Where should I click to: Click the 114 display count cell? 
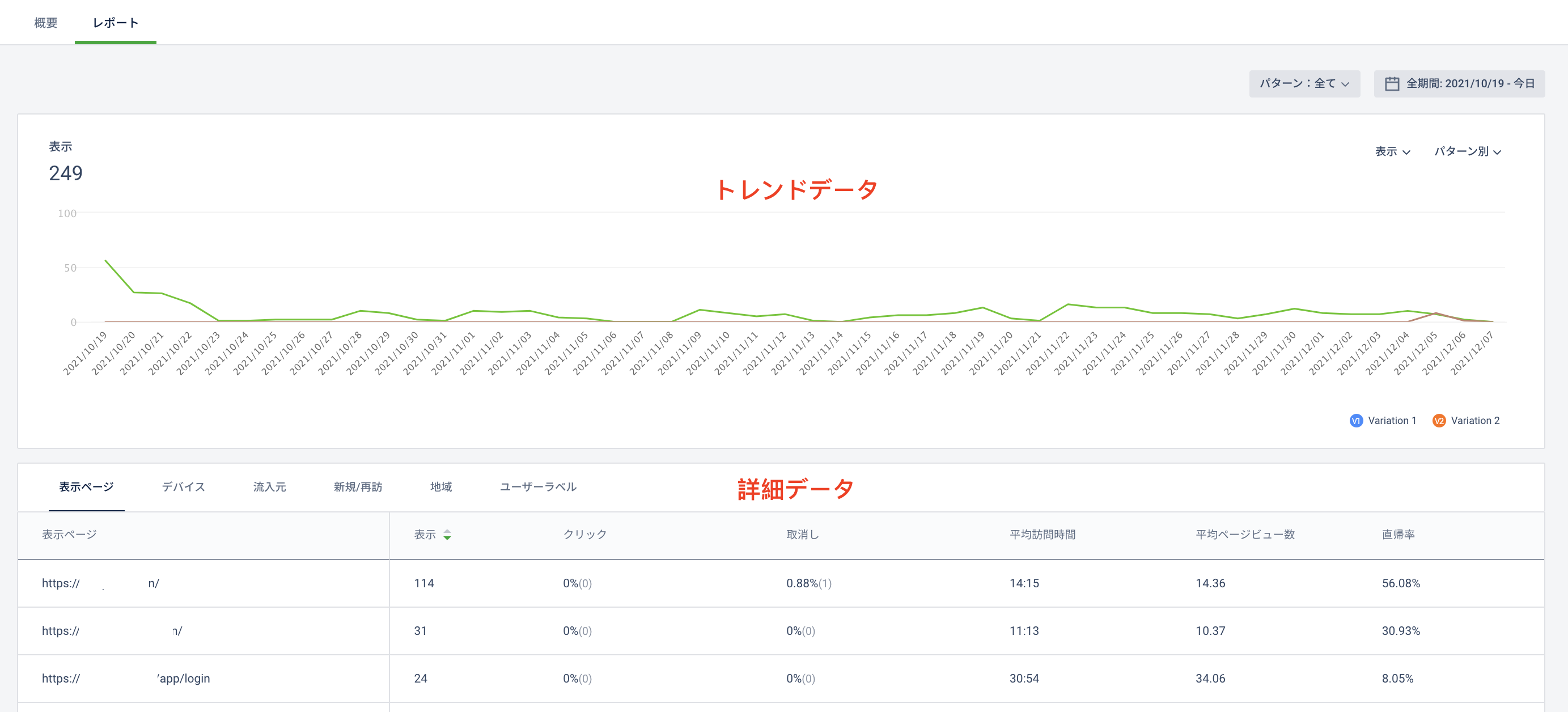(424, 583)
